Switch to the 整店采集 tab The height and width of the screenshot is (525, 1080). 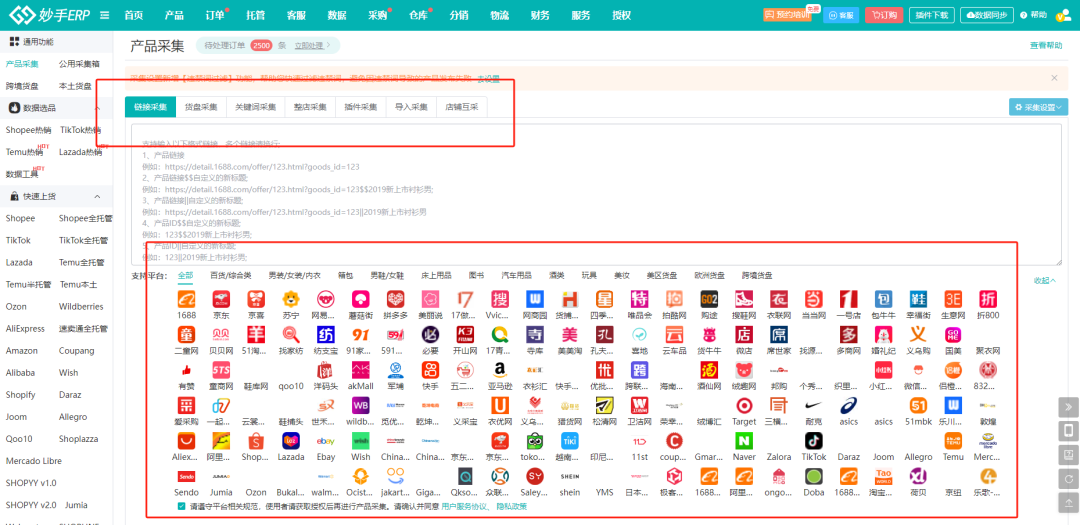310,107
